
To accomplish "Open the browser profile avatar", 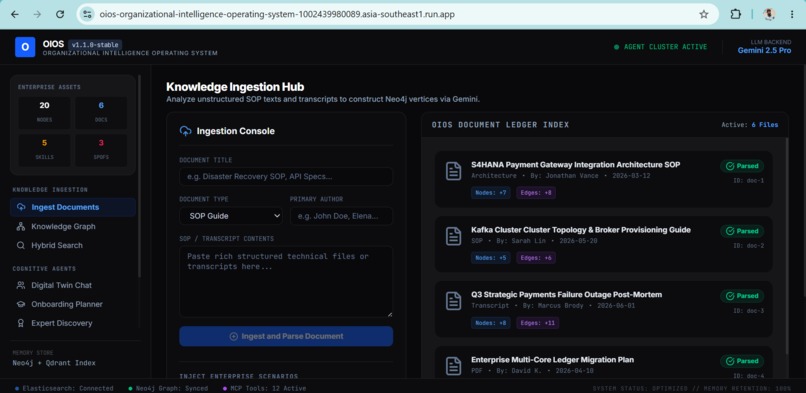I will tap(770, 14).
